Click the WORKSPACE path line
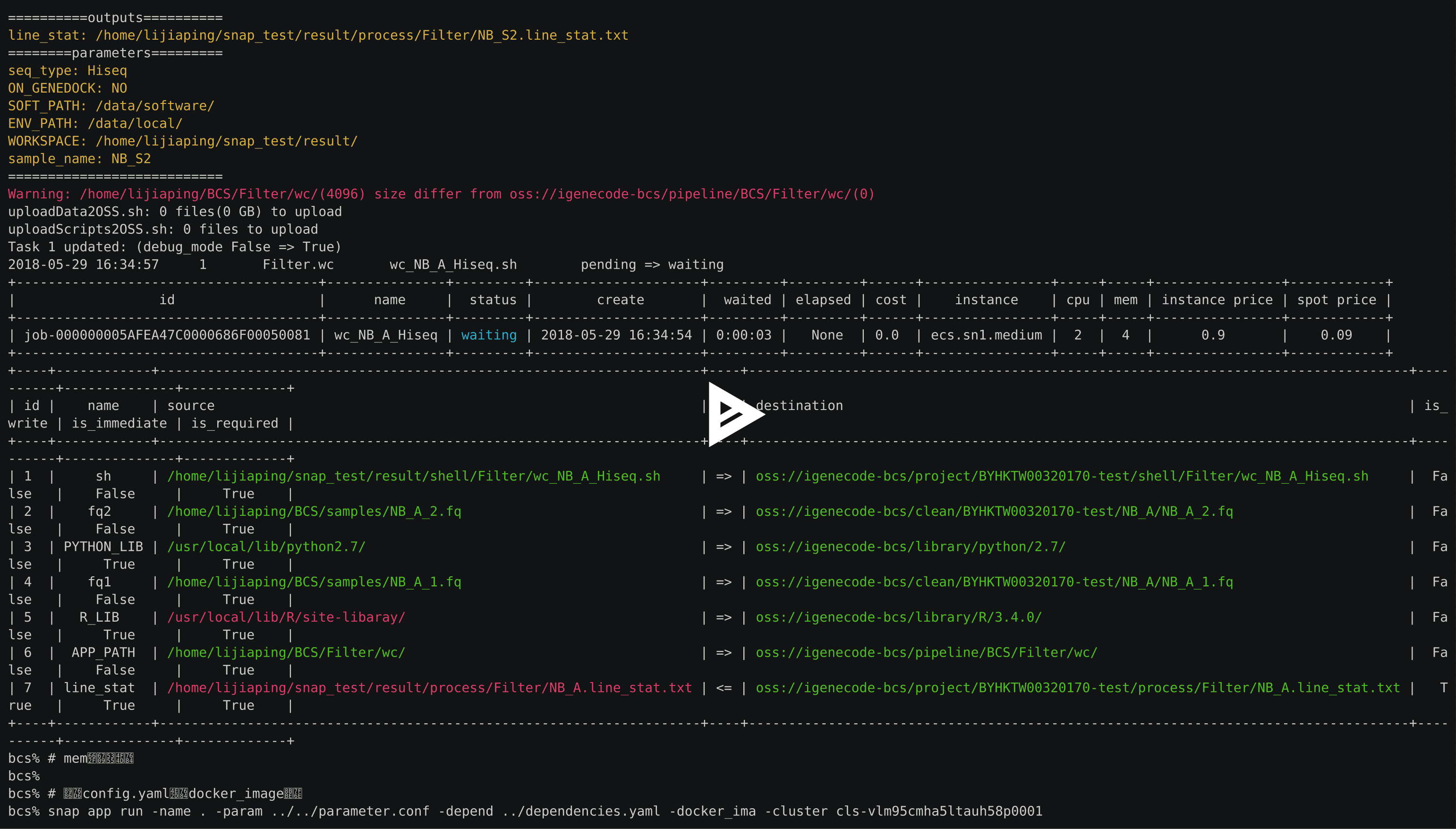 (183, 141)
